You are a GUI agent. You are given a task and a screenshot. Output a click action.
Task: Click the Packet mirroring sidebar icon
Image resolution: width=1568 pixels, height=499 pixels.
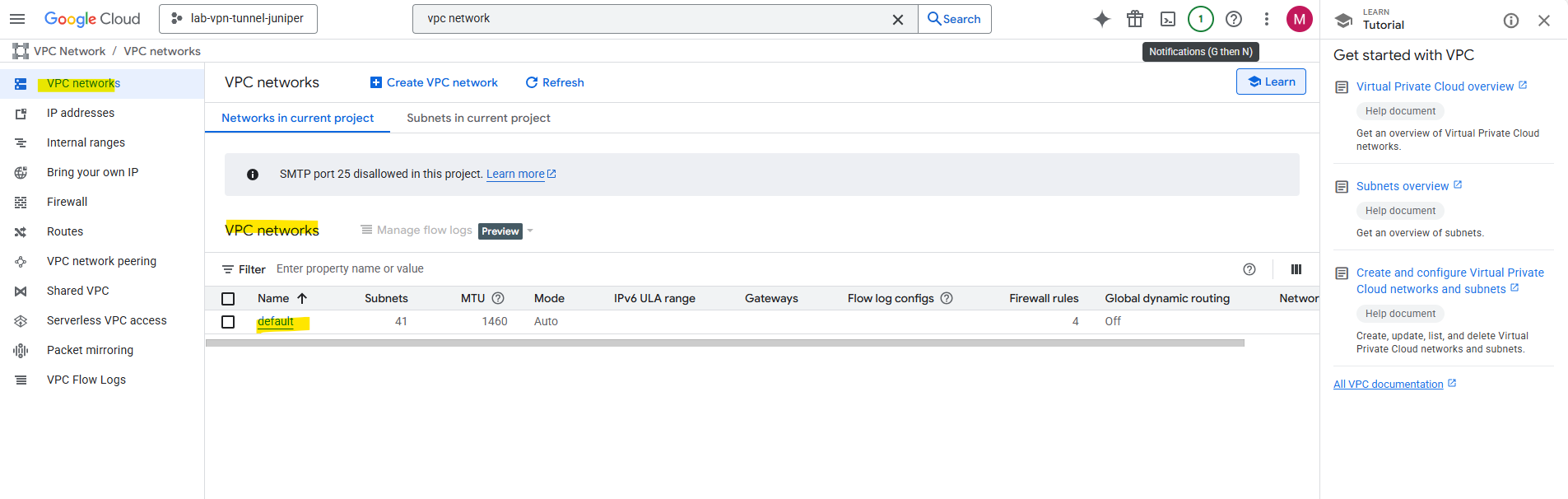[21, 351]
